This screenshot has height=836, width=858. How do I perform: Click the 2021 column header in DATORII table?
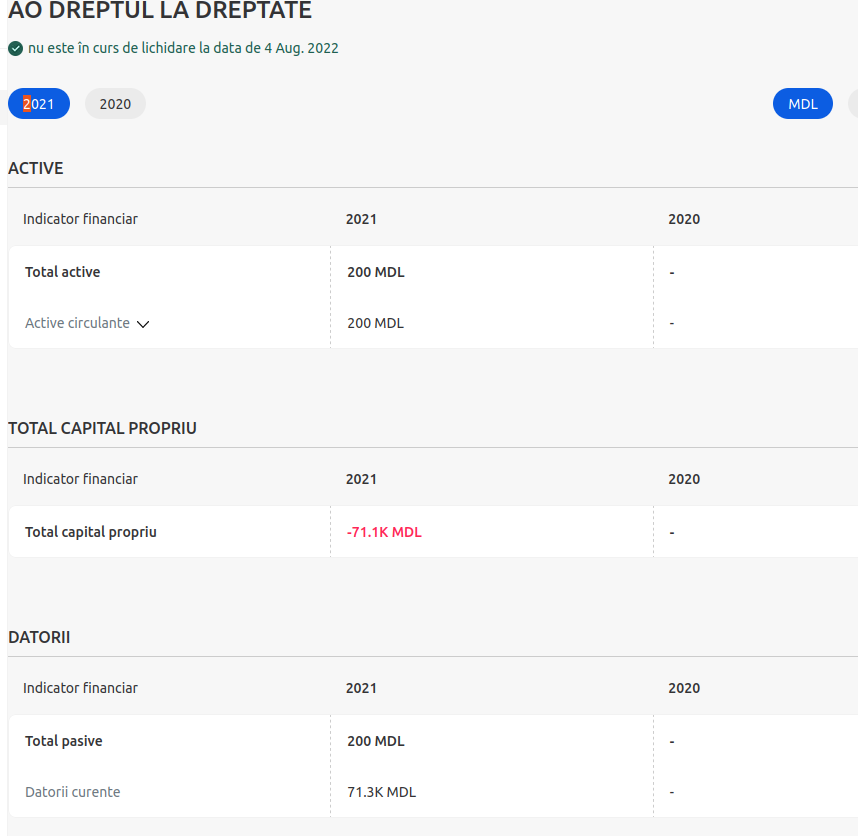(x=361, y=688)
